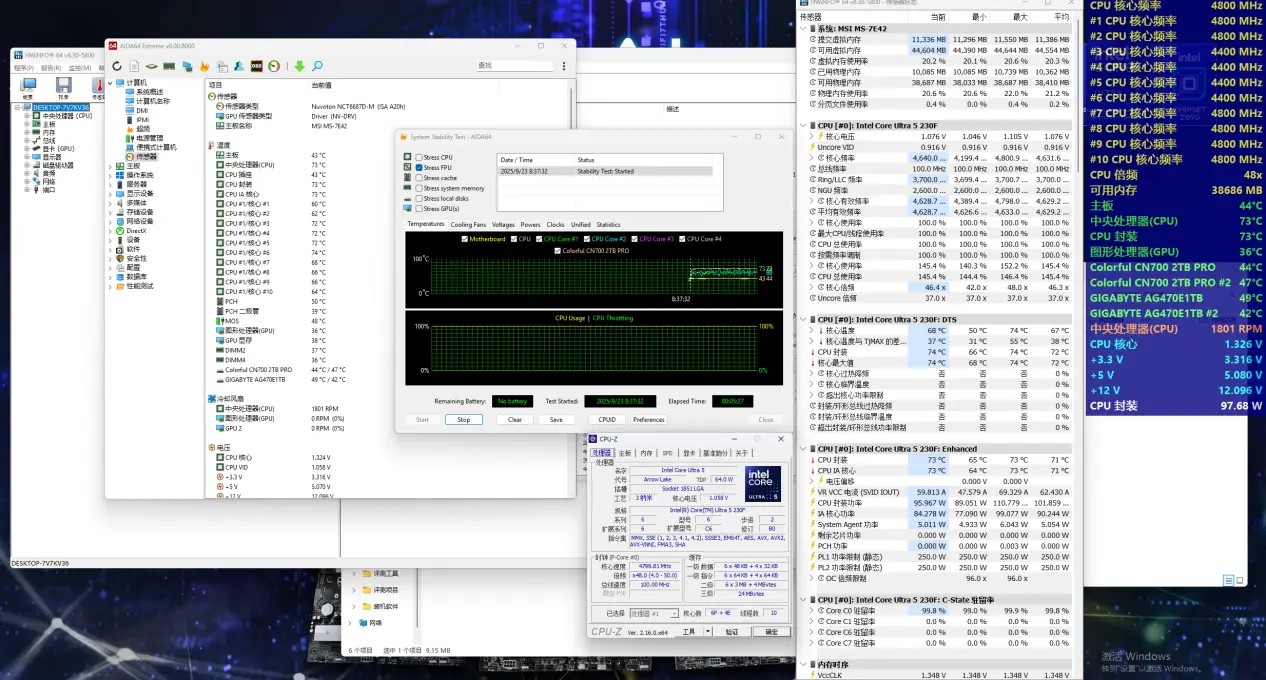Click CPUID button in stability test

(607, 420)
